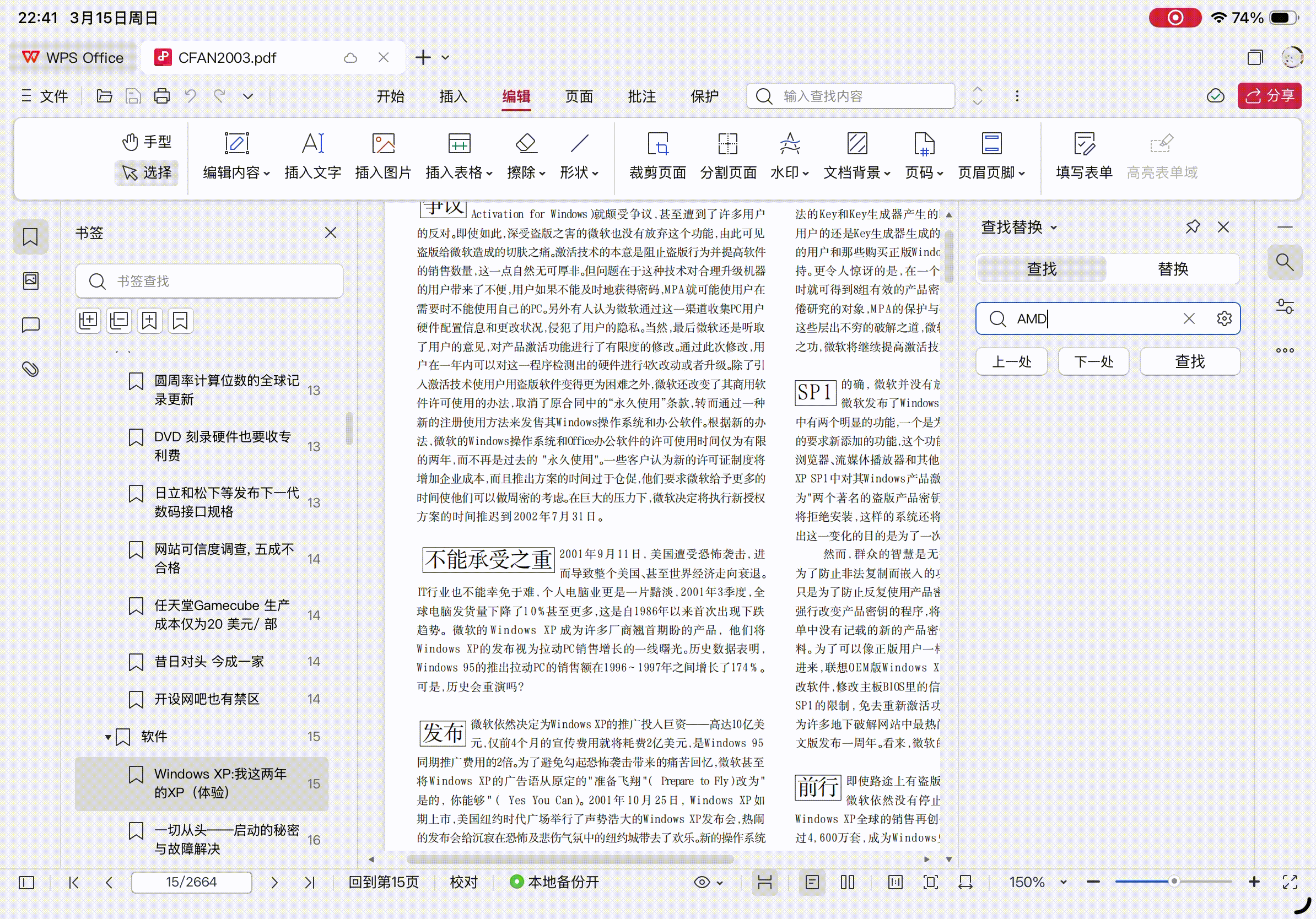Switch to two-page view layout
The width and height of the screenshot is (1316, 919).
[847, 882]
